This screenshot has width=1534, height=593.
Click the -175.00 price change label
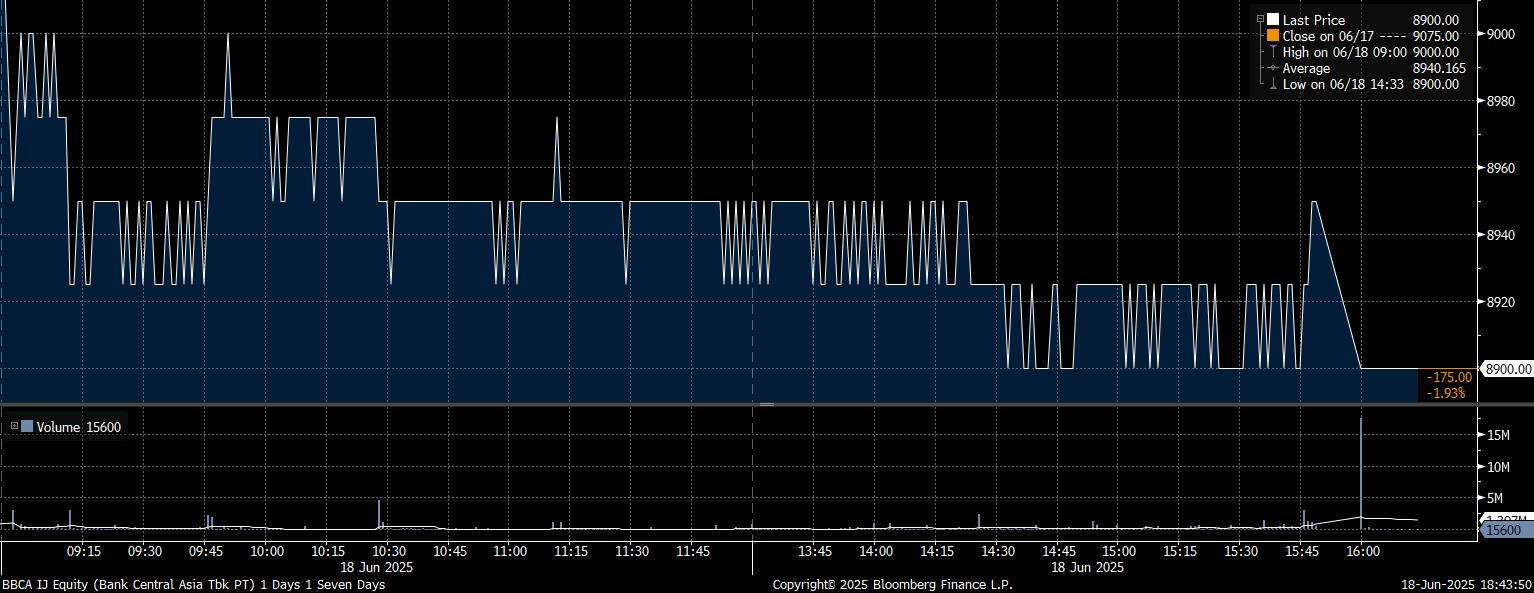(1451, 377)
